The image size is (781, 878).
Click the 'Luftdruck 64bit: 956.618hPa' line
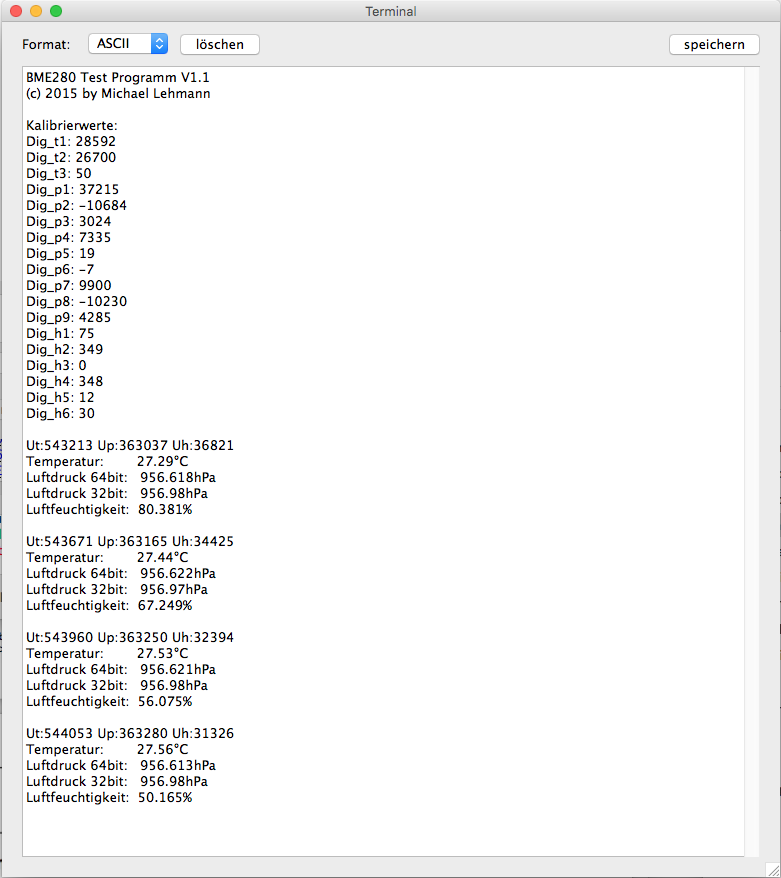pos(121,478)
